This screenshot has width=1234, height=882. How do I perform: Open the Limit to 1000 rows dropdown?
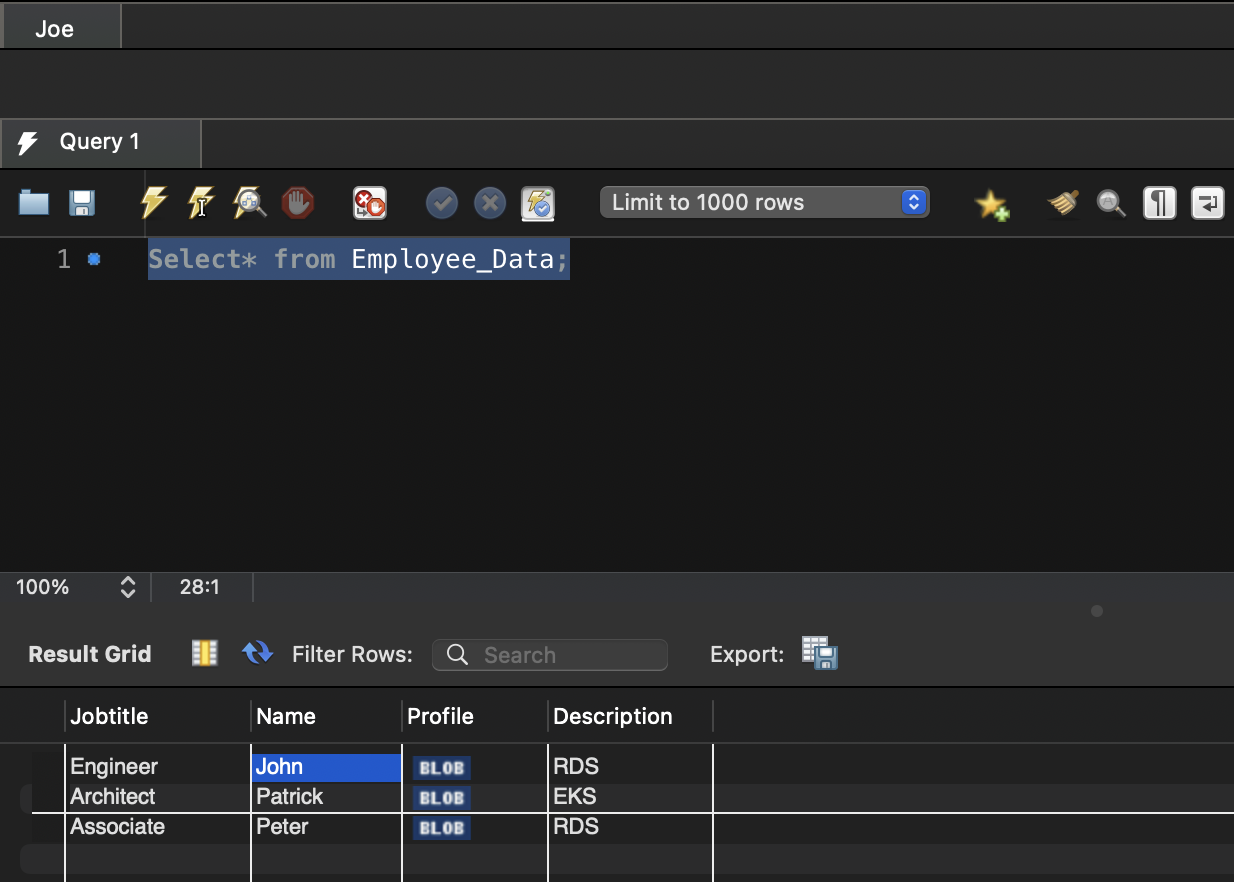tap(912, 201)
